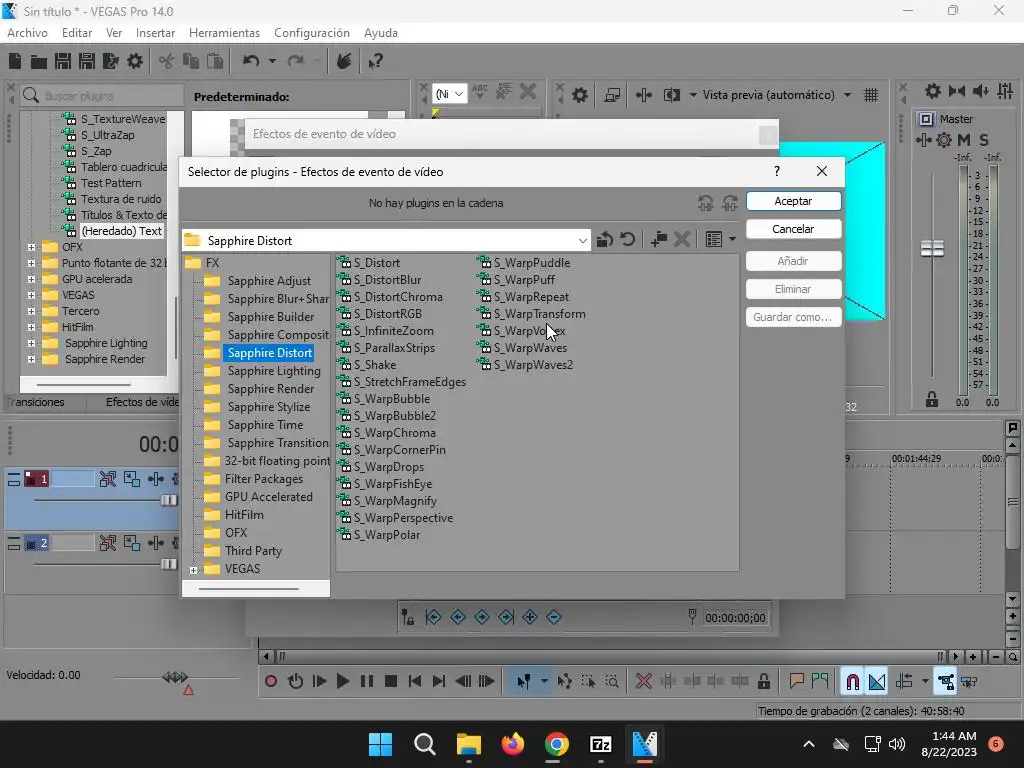Viewport: 1024px width, 768px height.
Task: Open the Vista previa quality dropdown
Action: [848, 95]
